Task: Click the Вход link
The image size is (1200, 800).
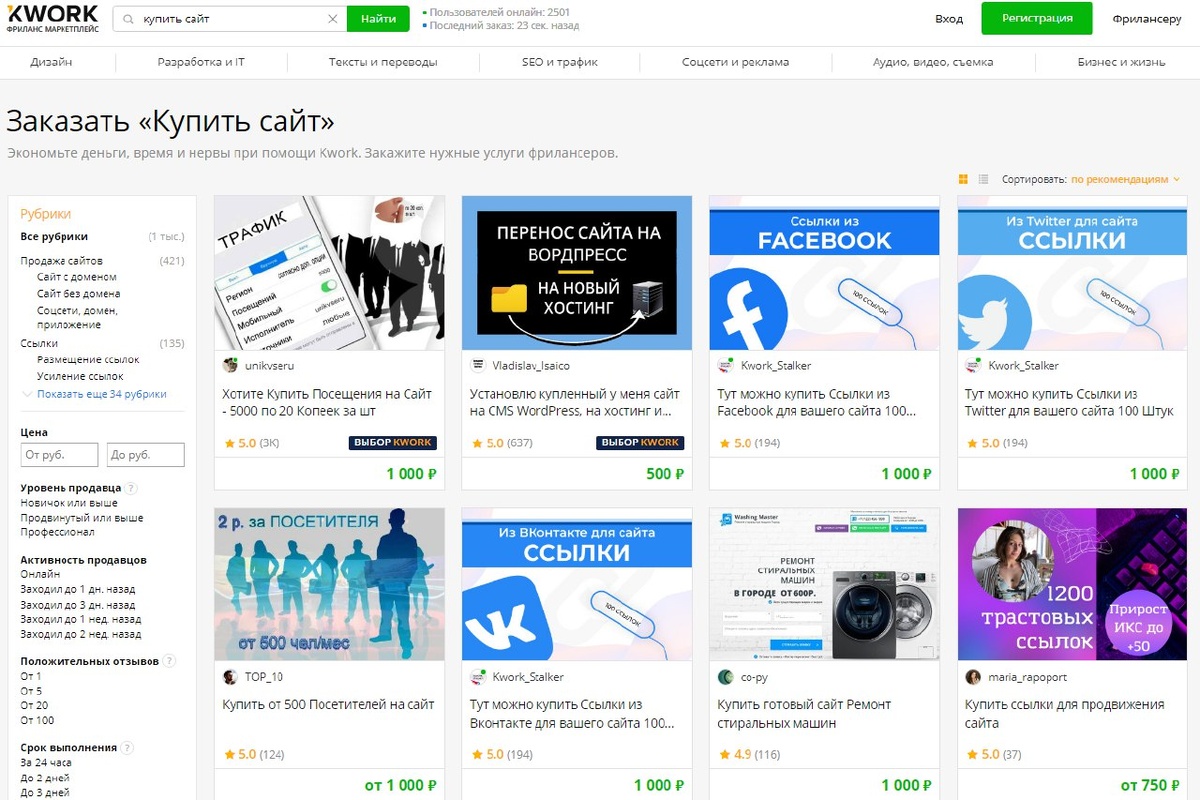Action: coord(949,19)
